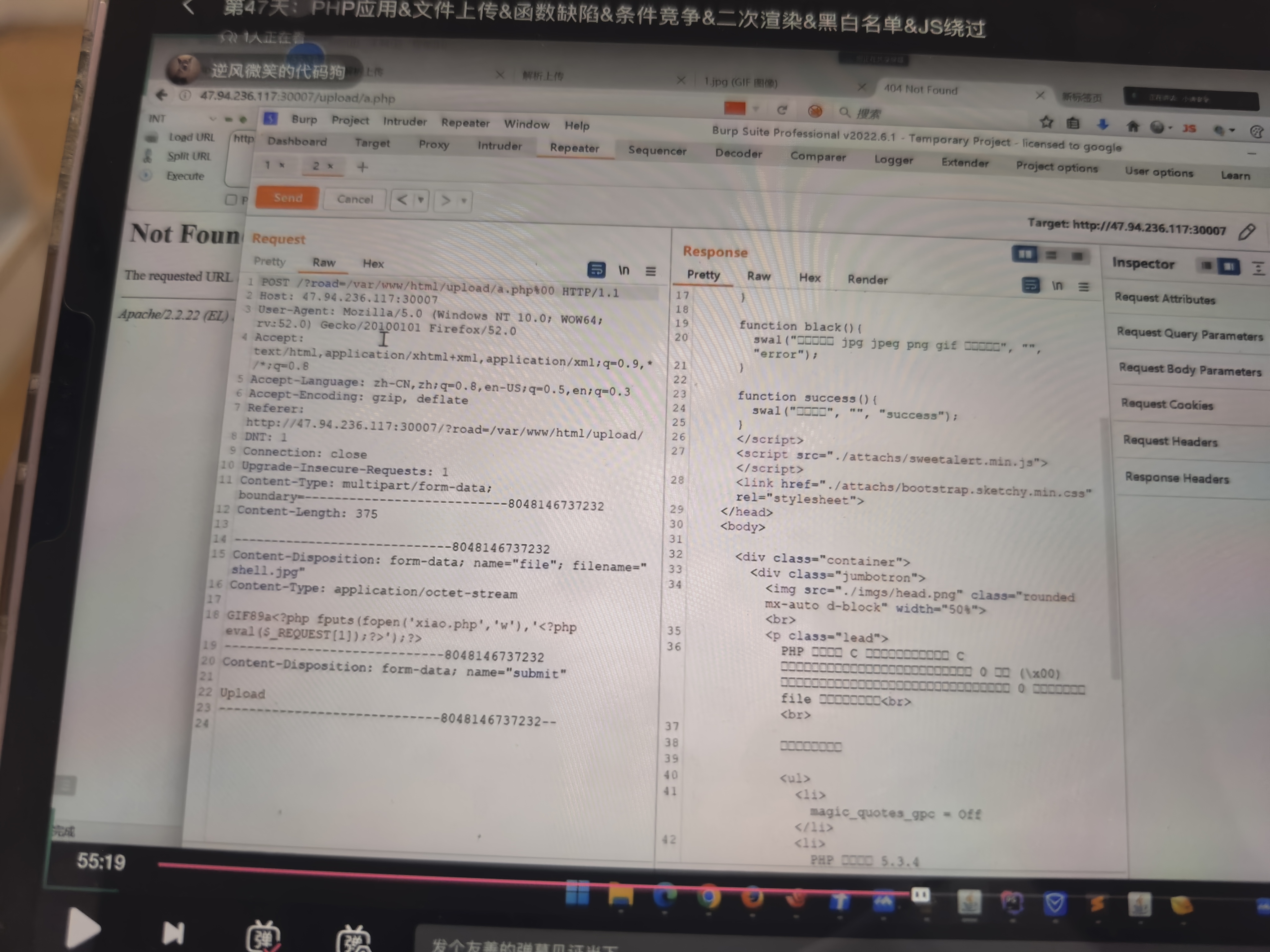Screen dimensions: 1270x952
Task: Open the danmaku settings toggle icon
Action: [353, 940]
